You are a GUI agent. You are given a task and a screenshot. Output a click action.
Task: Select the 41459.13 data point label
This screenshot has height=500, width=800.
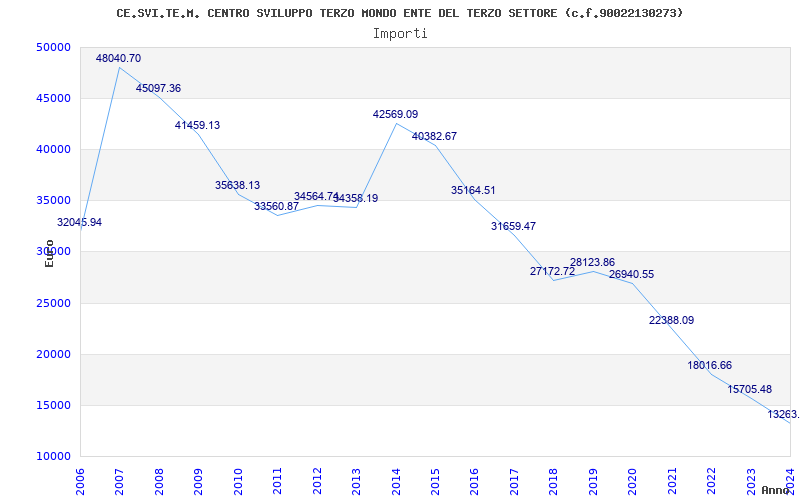pyautogui.click(x=197, y=126)
